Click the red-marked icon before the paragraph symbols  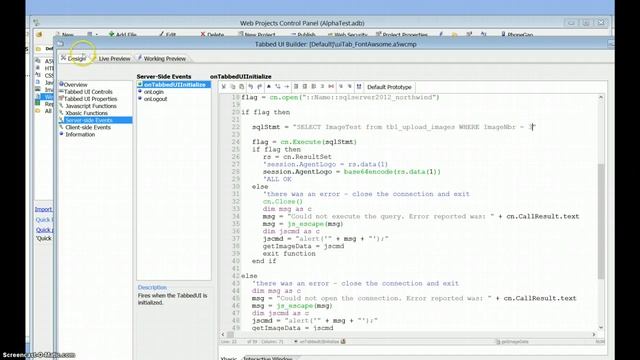pos(331,87)
